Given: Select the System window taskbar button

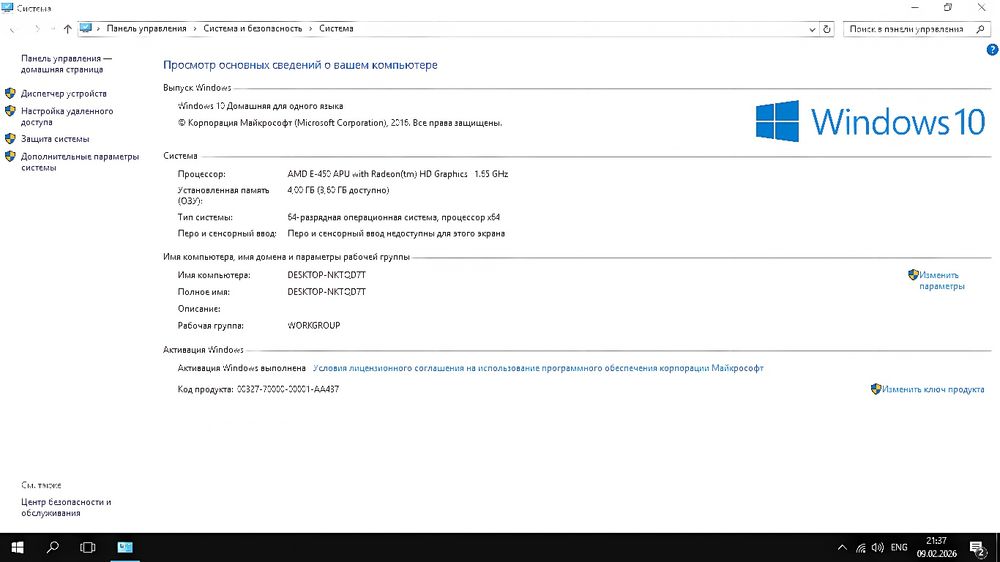Looking at the screenshot, I should (x=125, y=547).
